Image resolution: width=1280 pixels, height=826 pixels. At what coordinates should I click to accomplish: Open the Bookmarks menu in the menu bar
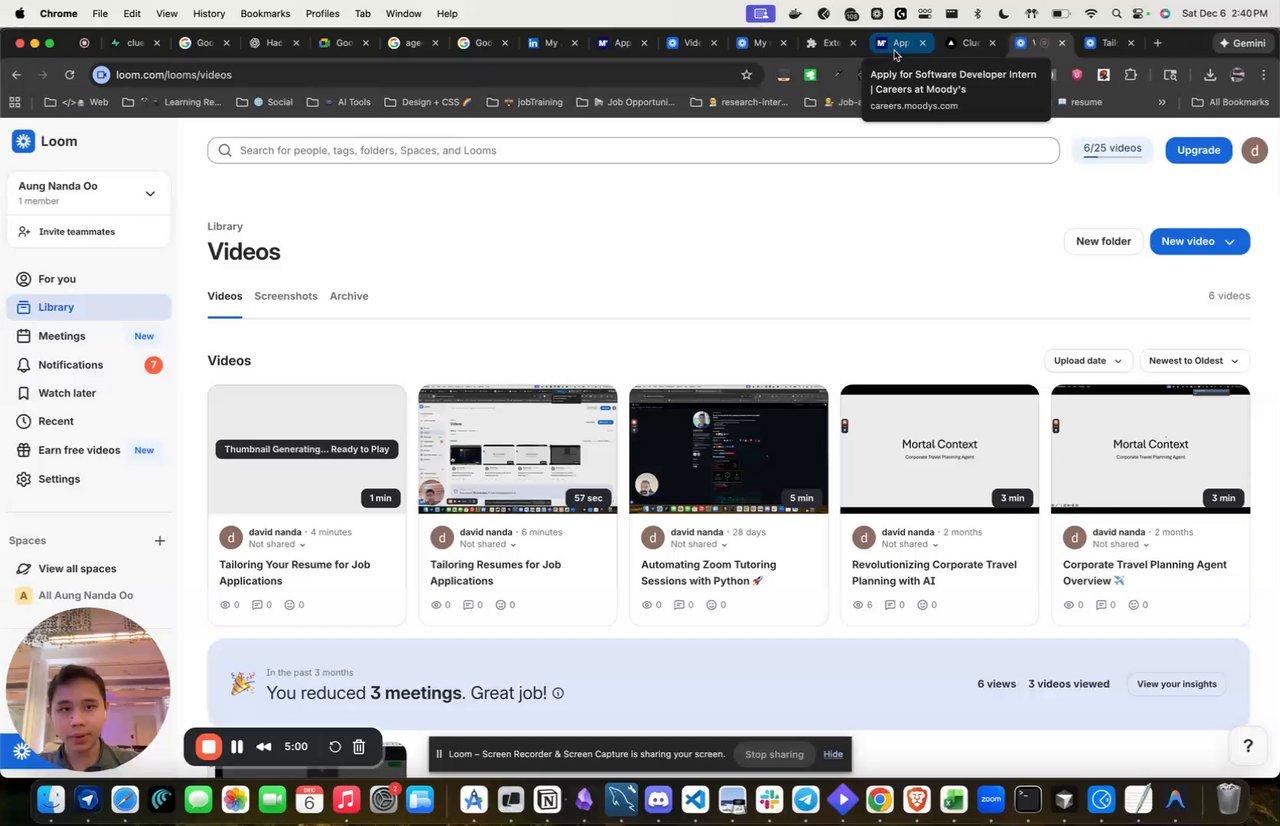tap(265, 13)
